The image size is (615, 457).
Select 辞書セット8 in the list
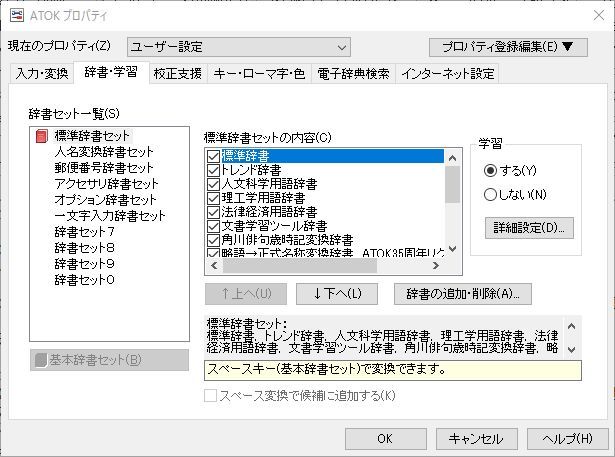(x=84, y=248)
